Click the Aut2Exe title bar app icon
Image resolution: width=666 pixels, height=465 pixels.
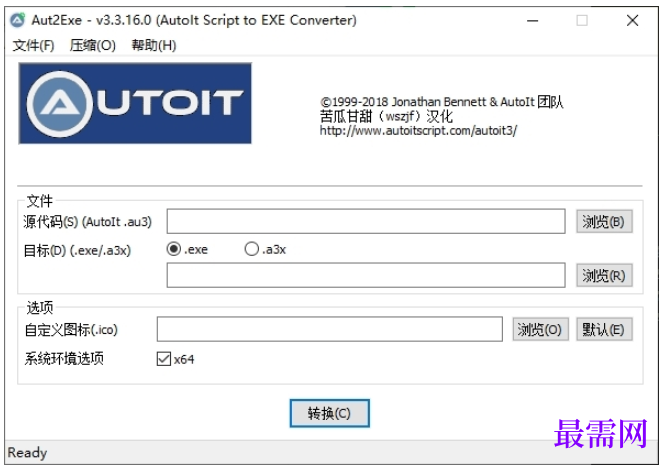click(17, 20)
